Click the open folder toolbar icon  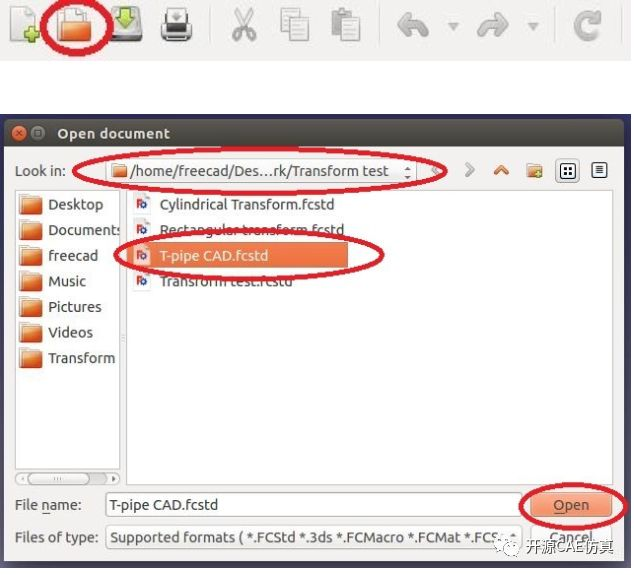click(x=74, y=26)
